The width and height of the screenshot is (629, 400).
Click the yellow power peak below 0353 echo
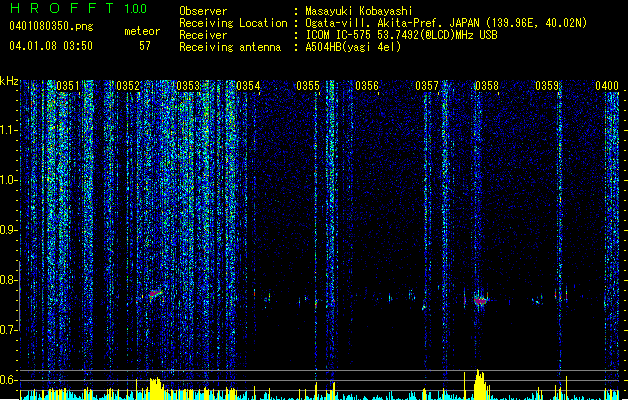click(x=156, y=388)
